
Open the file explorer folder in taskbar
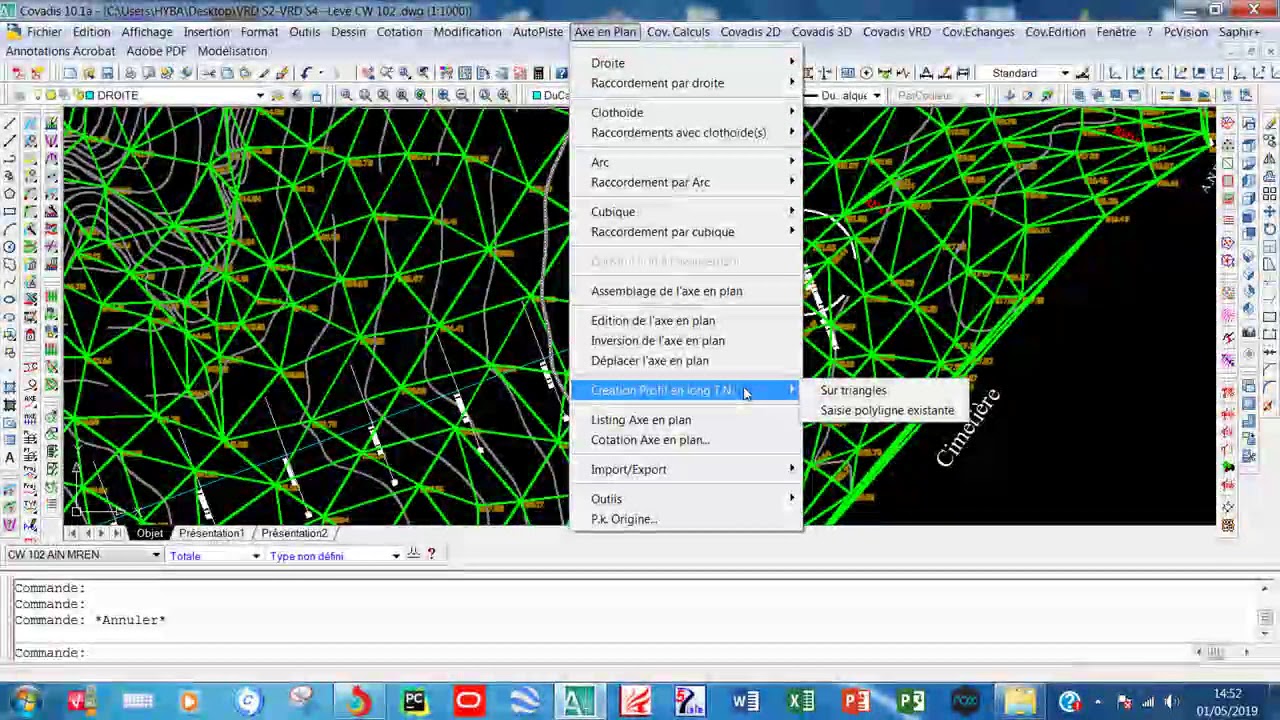click(1021, 701)
